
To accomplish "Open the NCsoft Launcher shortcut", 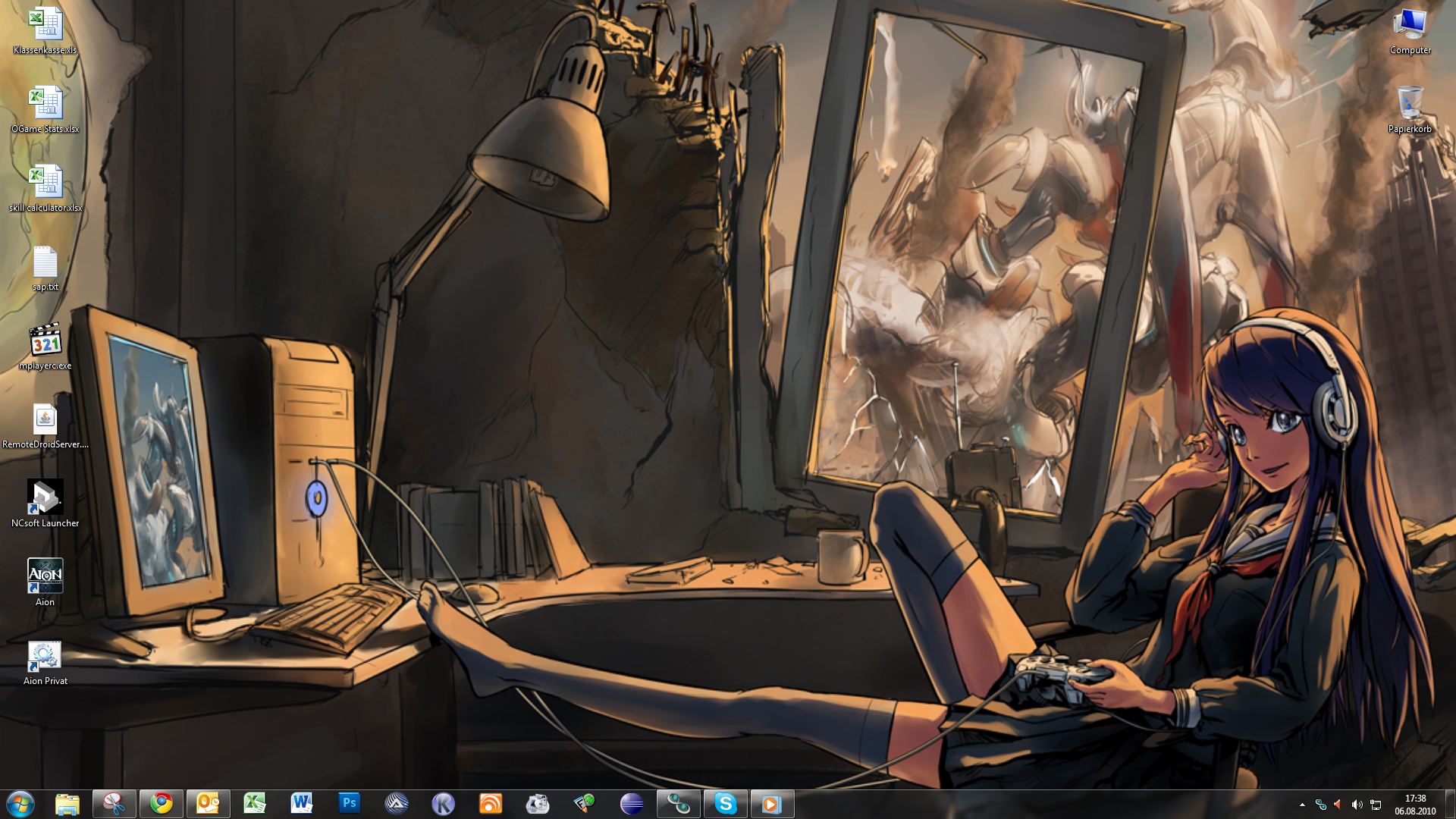I will (x=45, y=498).
